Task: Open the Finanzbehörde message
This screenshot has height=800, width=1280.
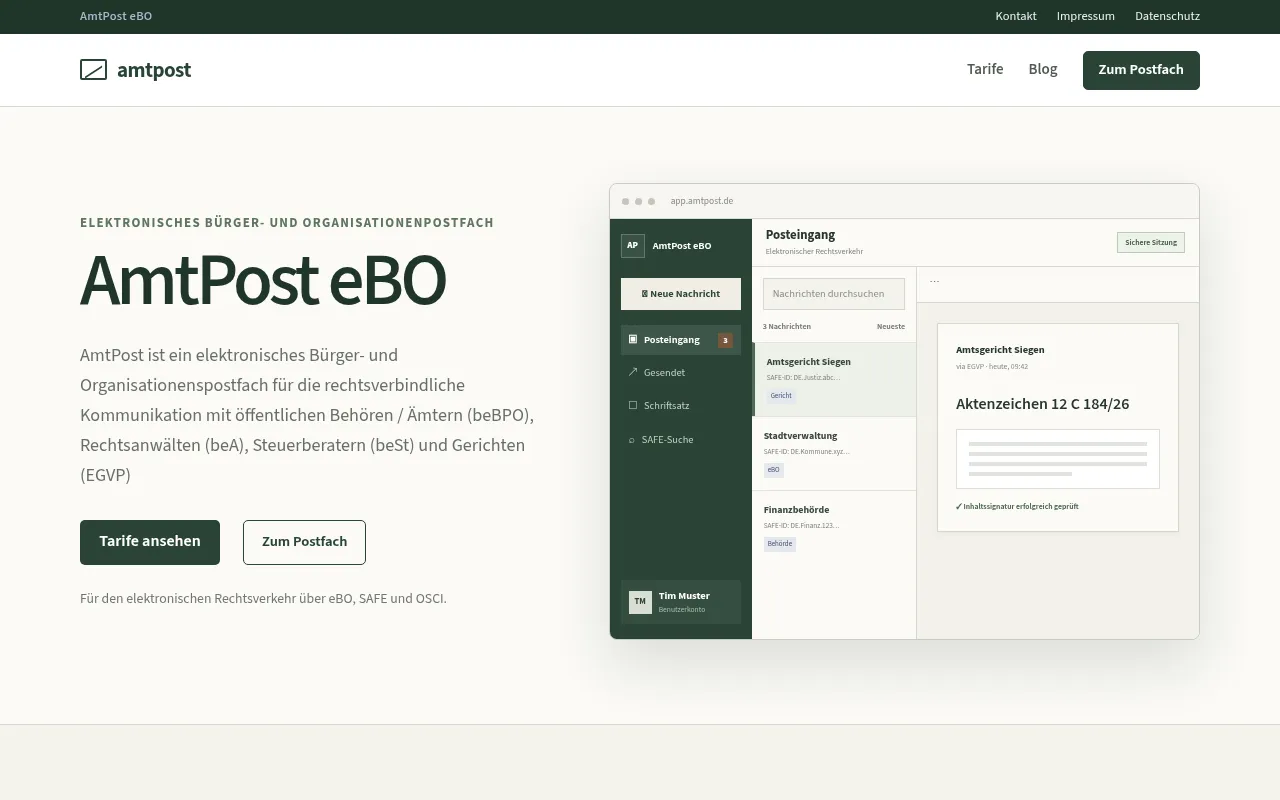Action: coord(834,528)
